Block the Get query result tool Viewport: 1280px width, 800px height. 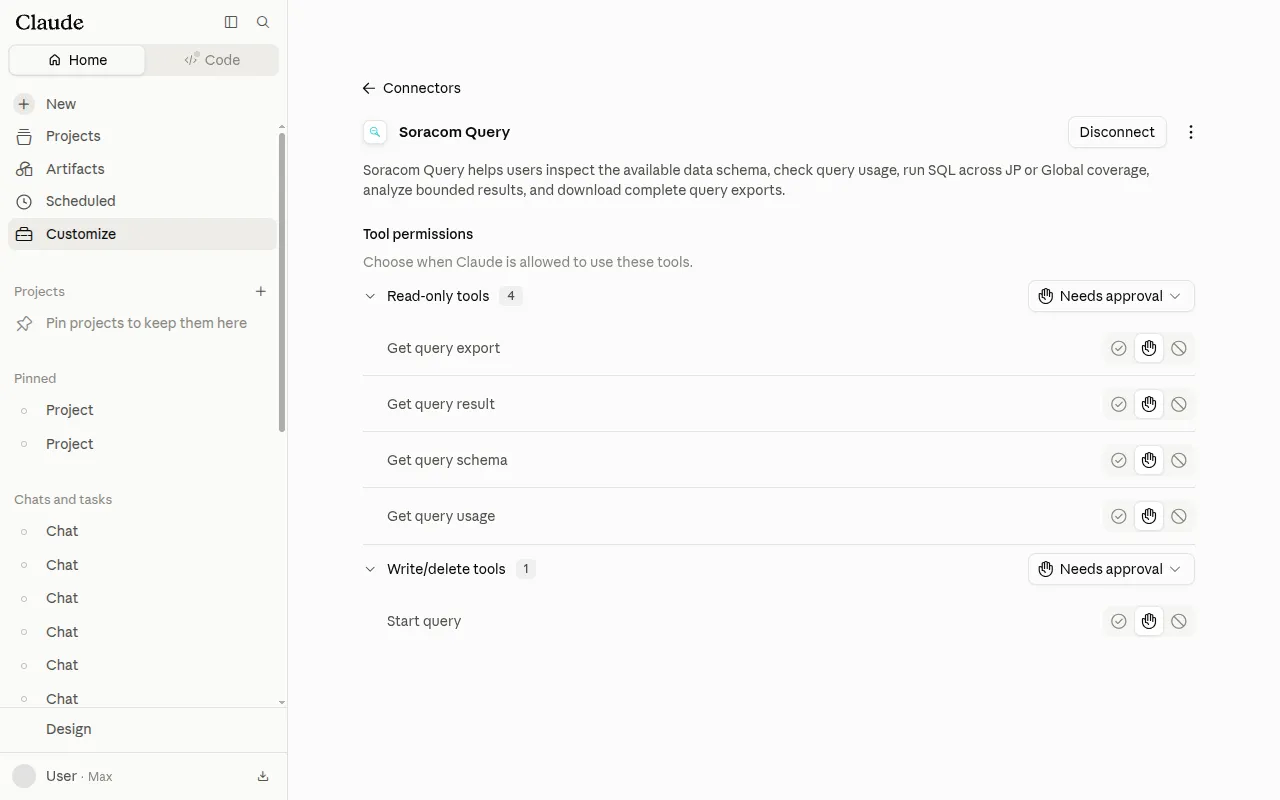pos(1179,404)
